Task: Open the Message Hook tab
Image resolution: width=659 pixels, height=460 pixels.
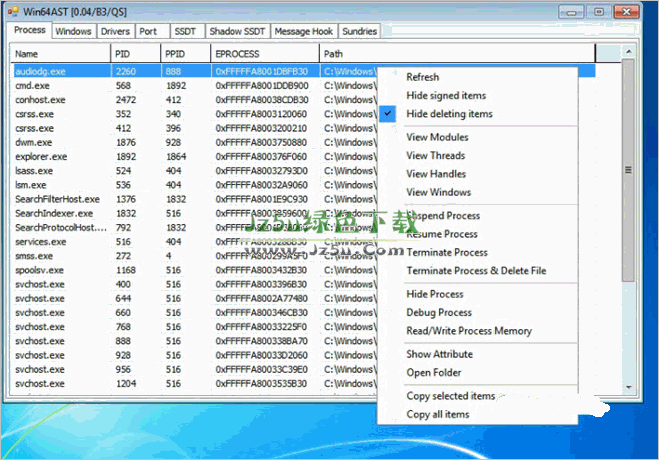Action: [x=304, y=32]
